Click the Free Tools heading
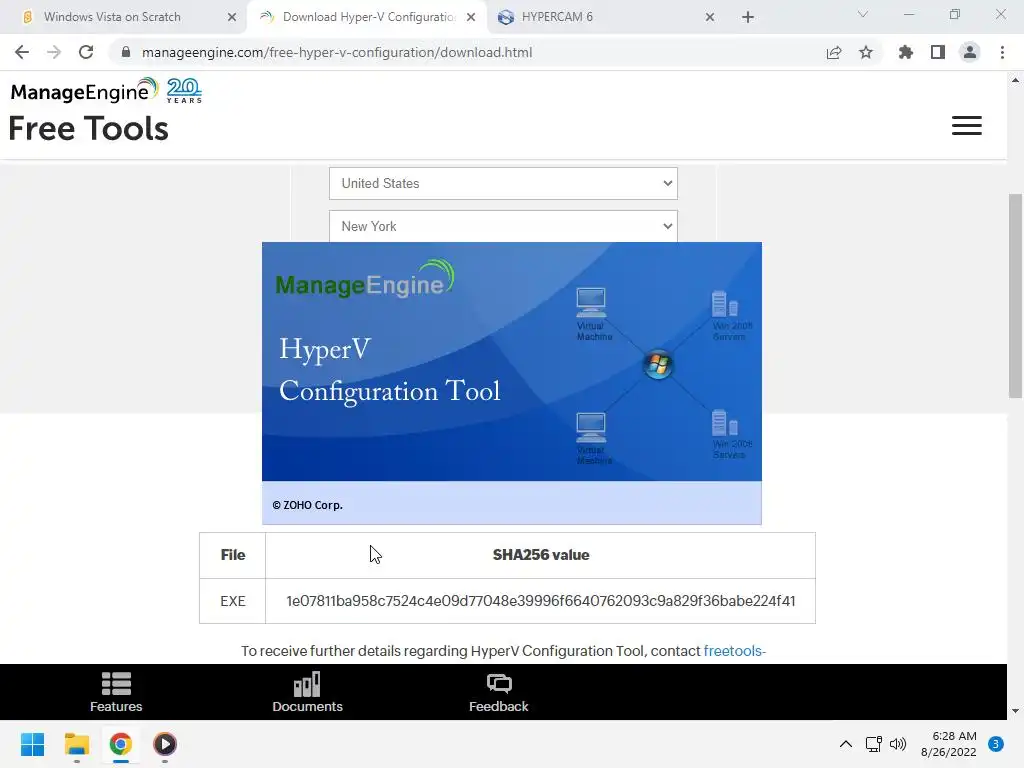Screen dimensions: 1024x768 coord(88,129)
